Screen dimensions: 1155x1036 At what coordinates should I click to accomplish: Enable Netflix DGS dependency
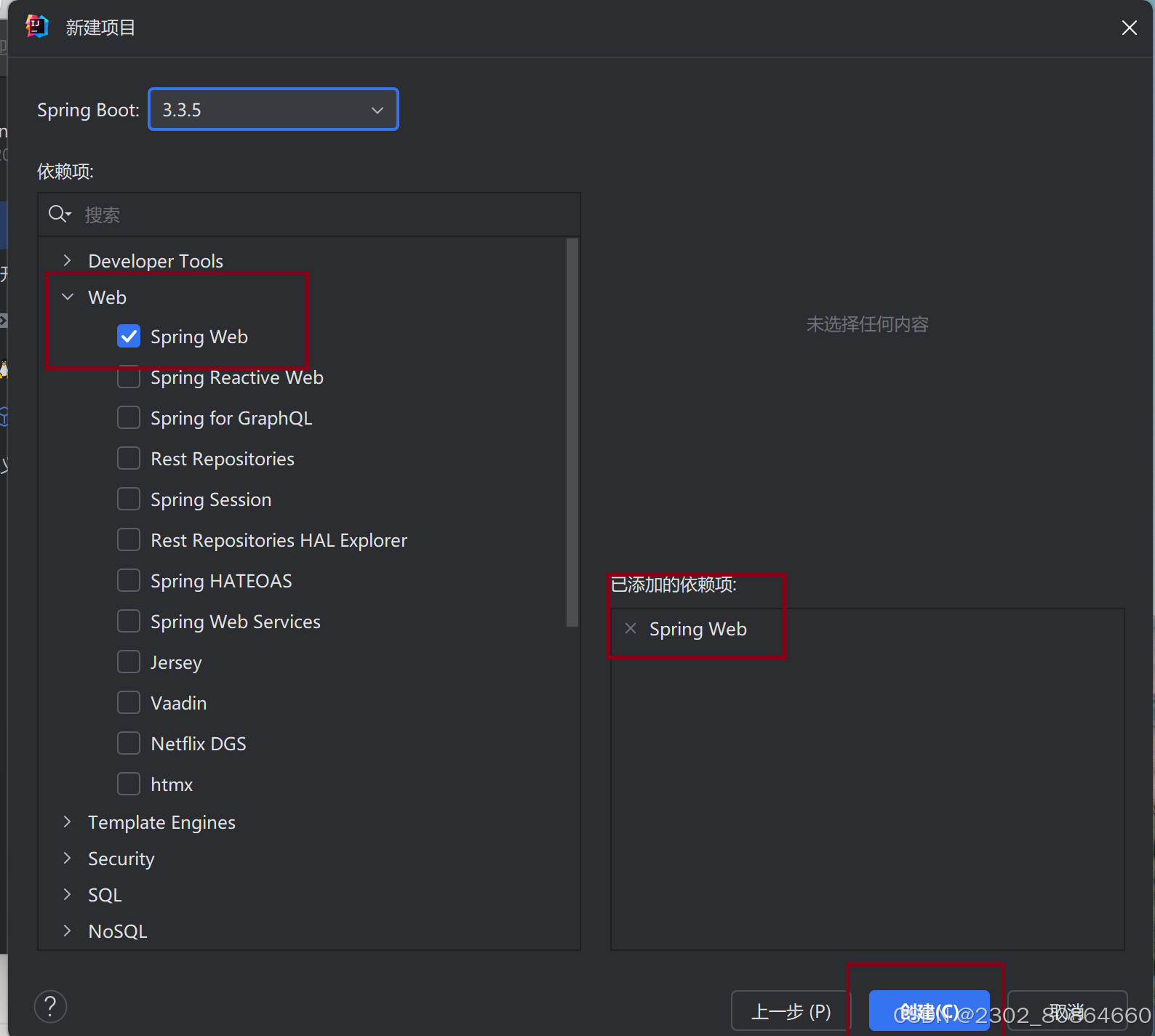coord(129,743)
